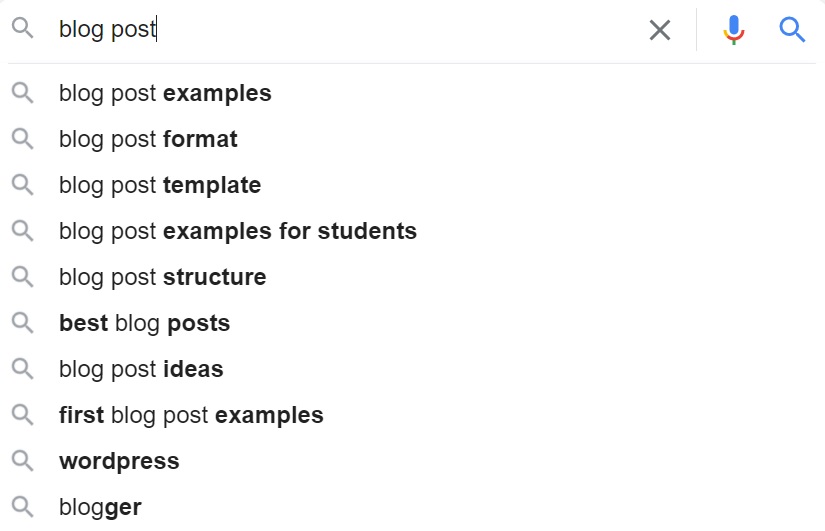Select the "blog post structure" suggestion
Screen dimensions: 825x531
[162, 277]
